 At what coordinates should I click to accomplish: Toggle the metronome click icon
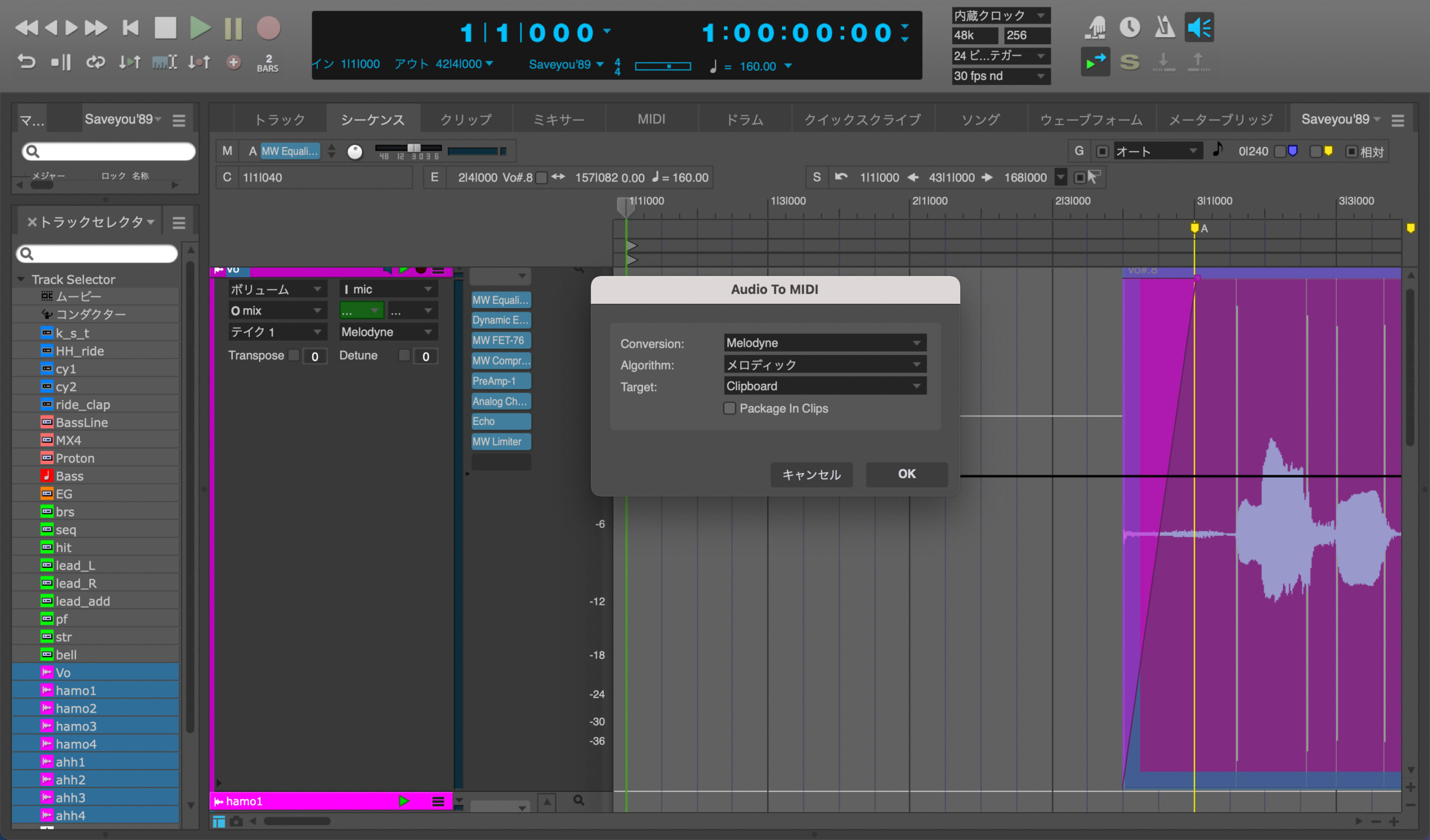click(1165, 27)
